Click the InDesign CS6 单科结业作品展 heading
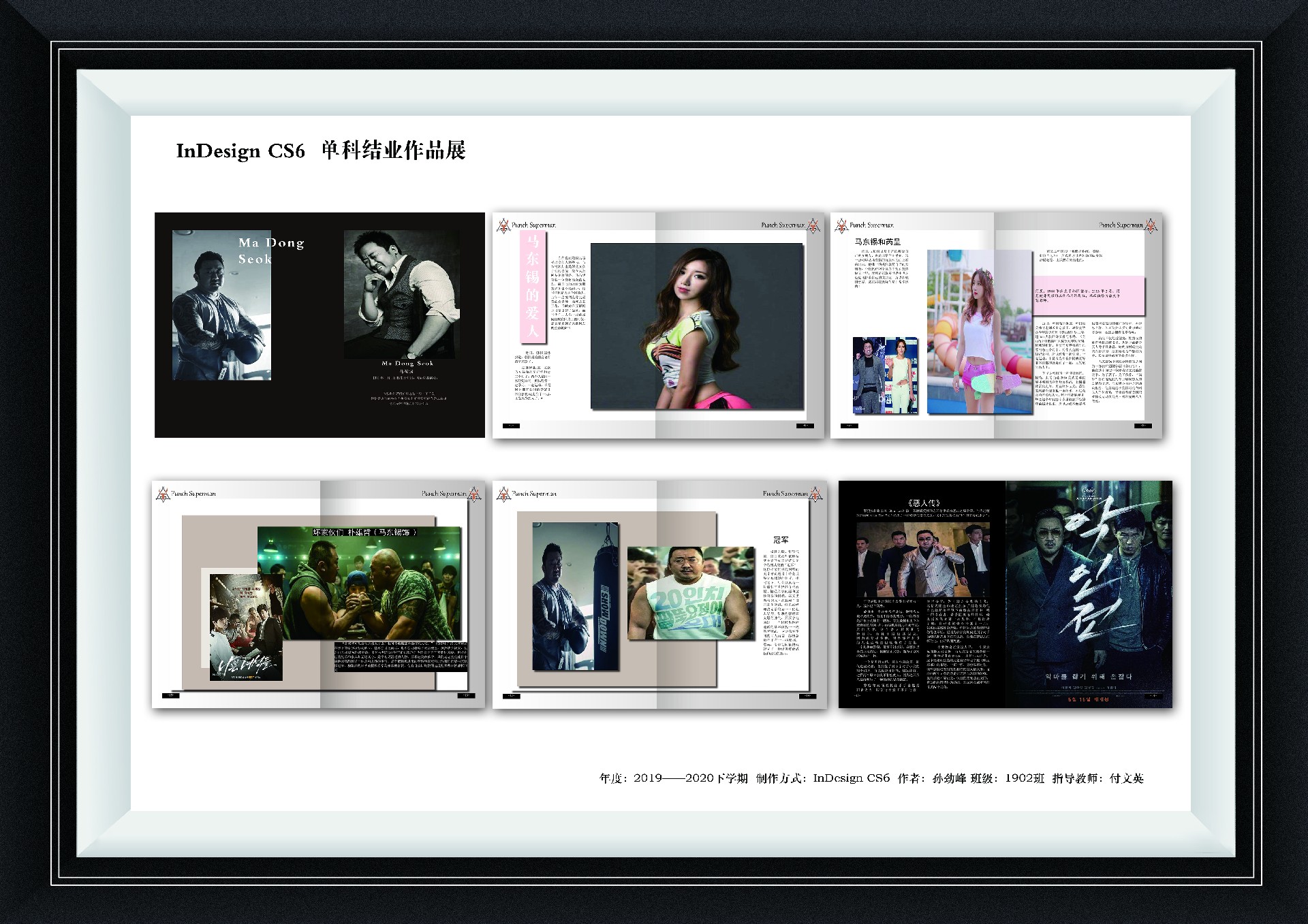The image size is (1308, 924). (x=320, y=150)
